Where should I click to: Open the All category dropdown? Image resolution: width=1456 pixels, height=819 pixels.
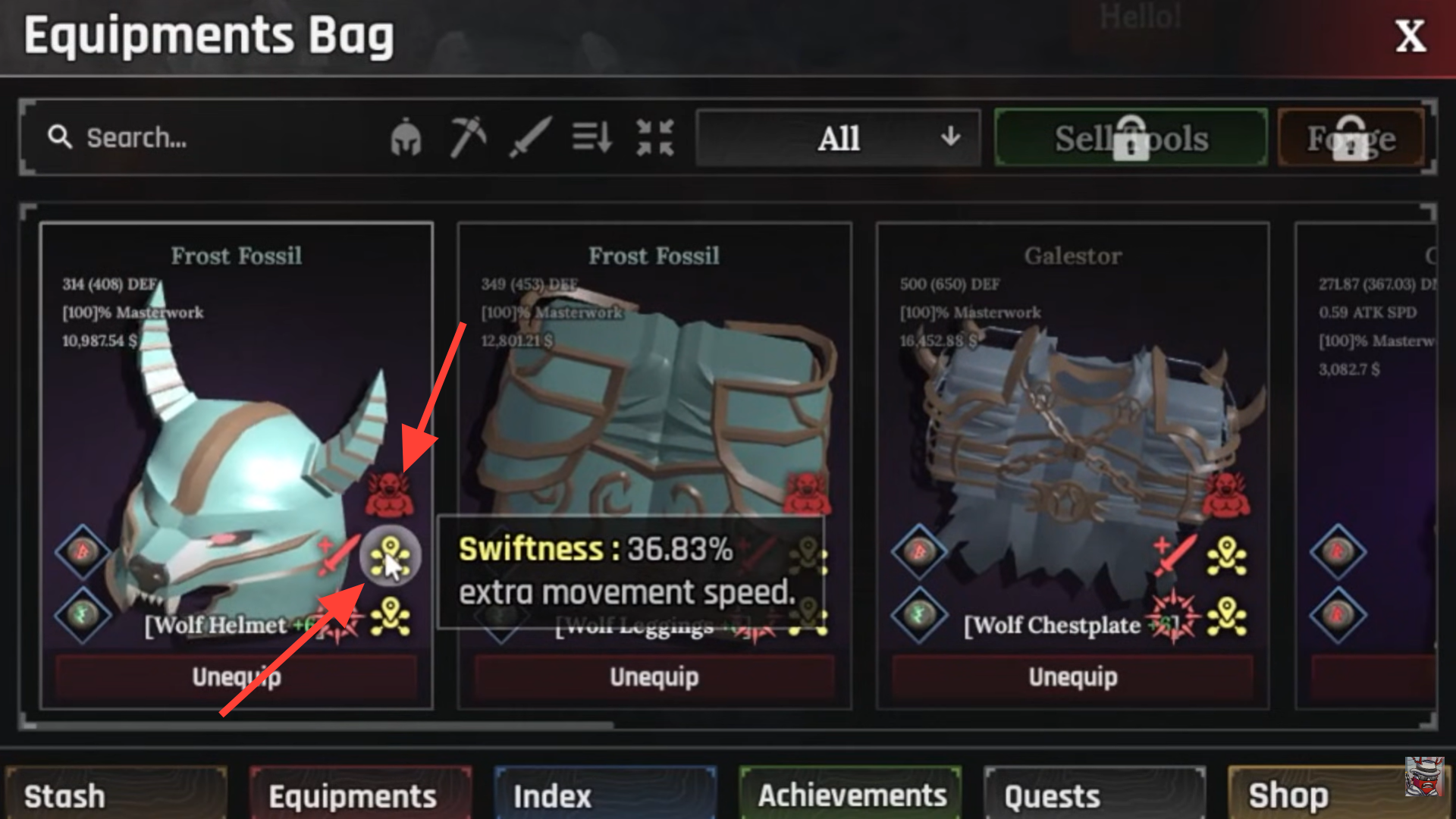tap(838, 138)
